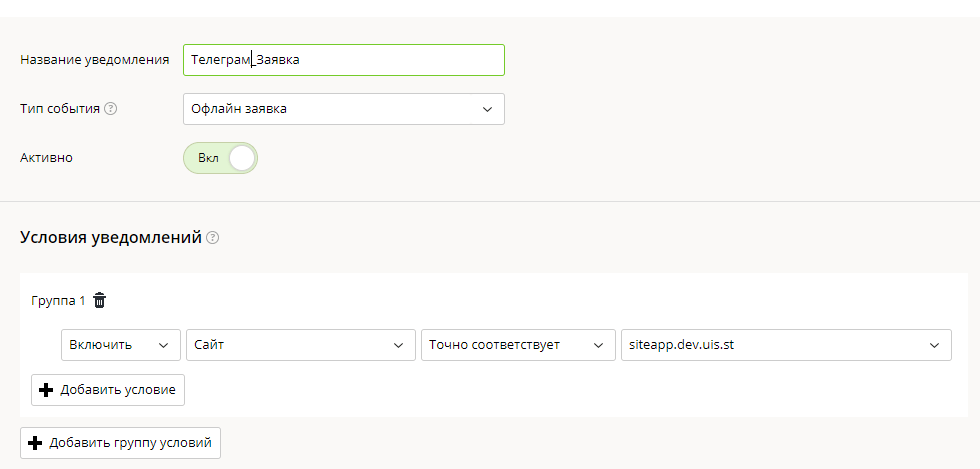Focus the Телеграм_Заявка name input field

coord(344,60)
